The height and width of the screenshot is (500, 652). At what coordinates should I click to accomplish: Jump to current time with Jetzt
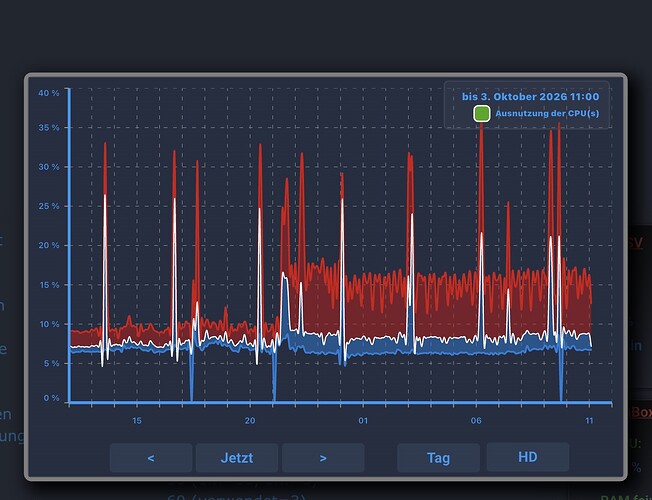click(237, 458)
